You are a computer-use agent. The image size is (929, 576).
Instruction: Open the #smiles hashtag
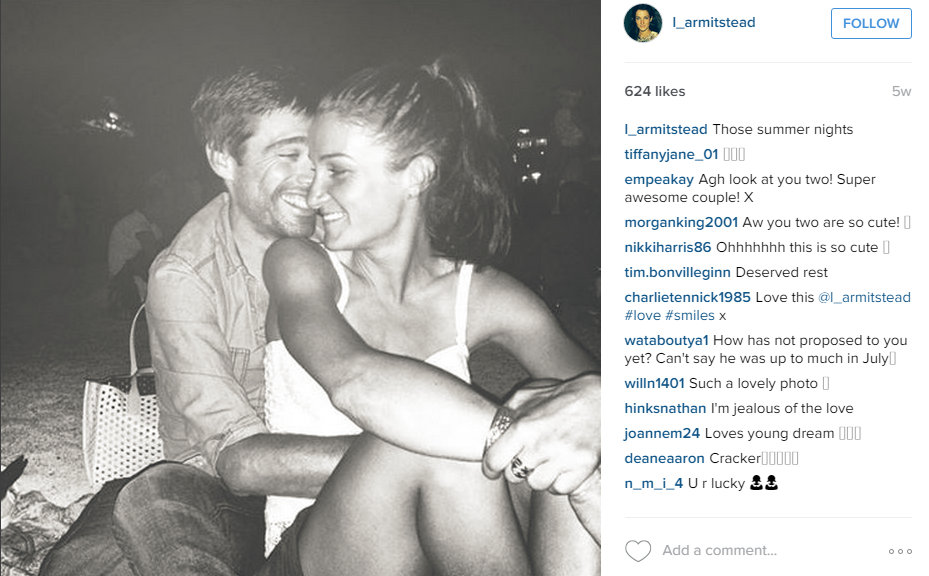(x=690, y=315)
